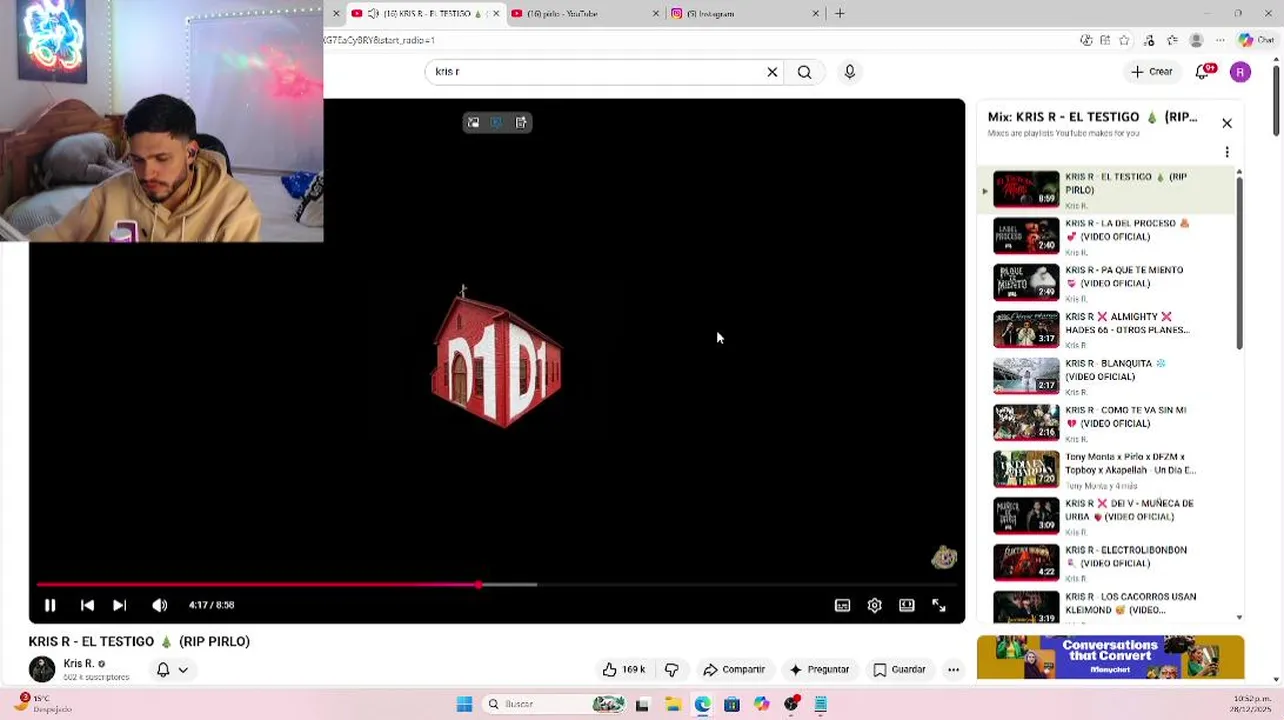The height and width of the screenshot is (720, 1284).
Task: Open the YouTube account avatar menu
Action: coord(1240,72)
